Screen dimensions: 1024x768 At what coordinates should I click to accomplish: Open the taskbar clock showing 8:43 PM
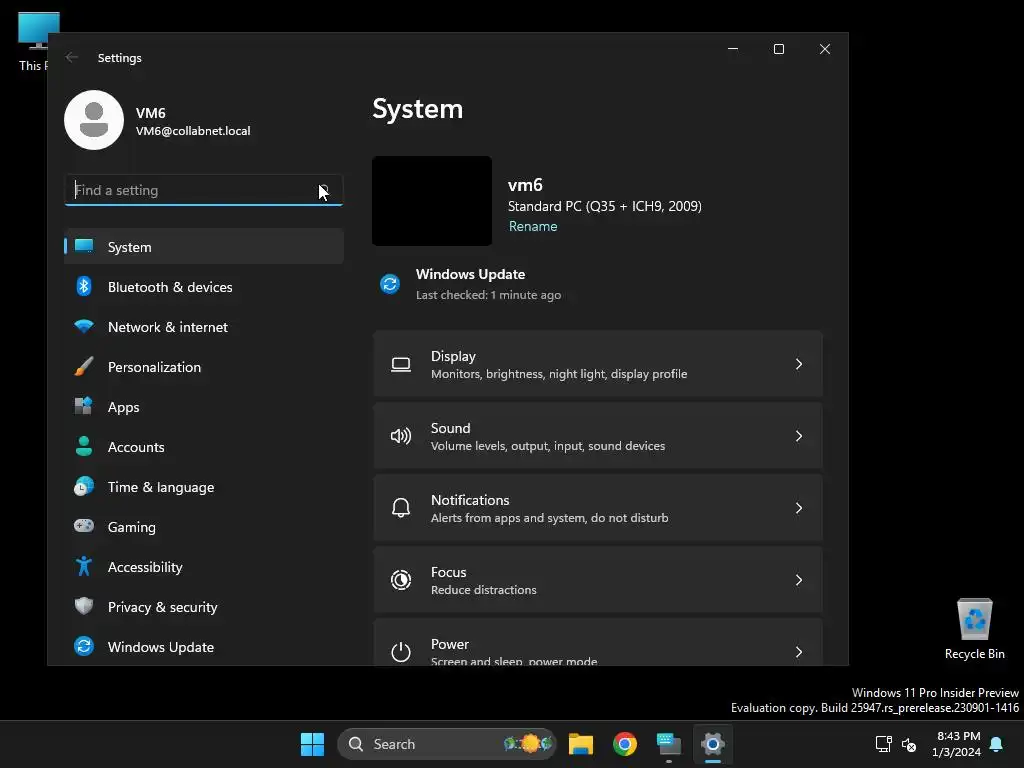[x=957, y=744]
